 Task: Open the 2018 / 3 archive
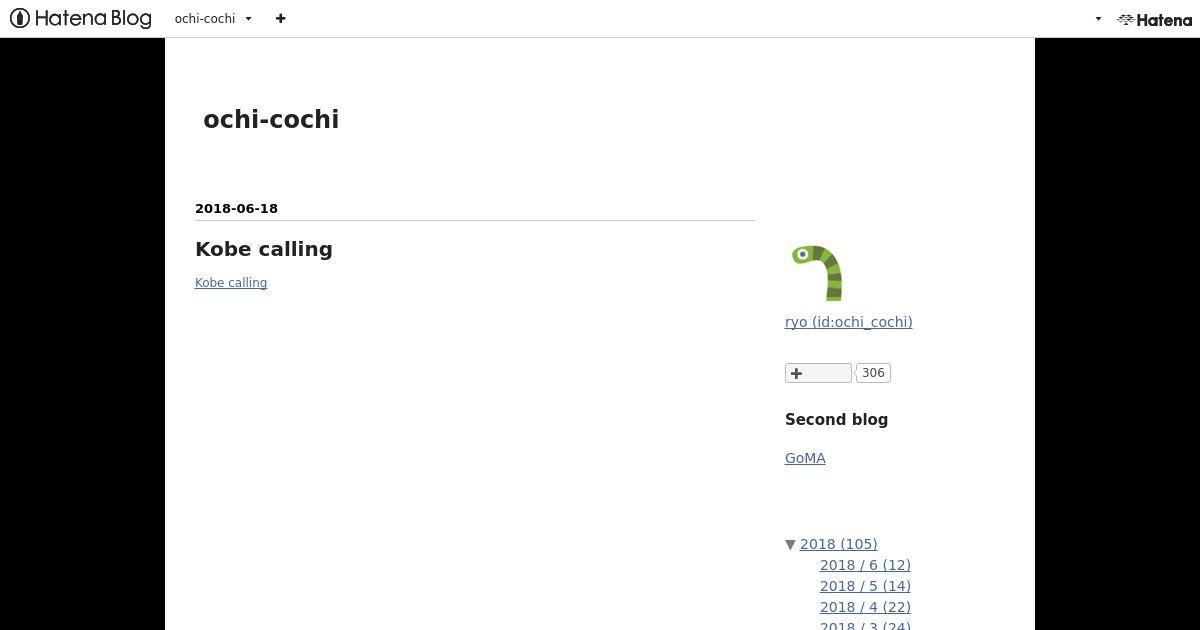tap(865, 625)
